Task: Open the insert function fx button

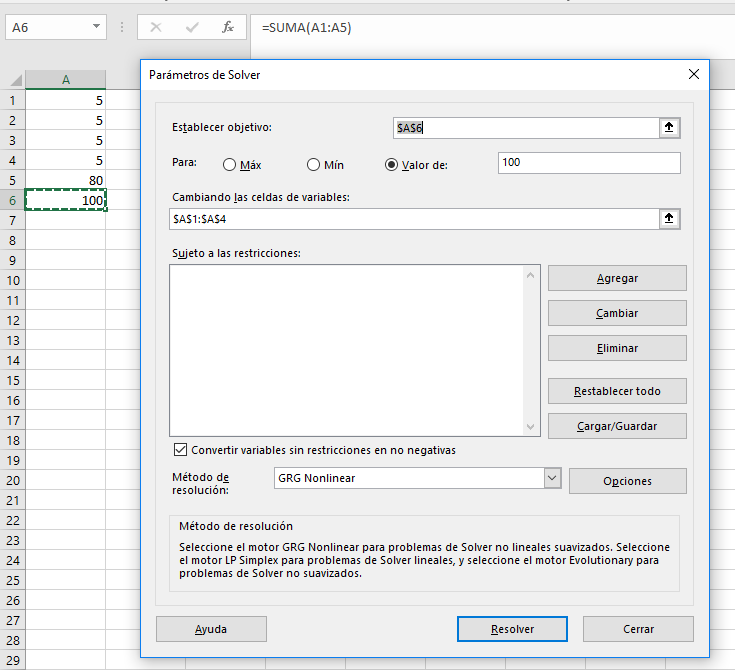Action: click(228, 28)
